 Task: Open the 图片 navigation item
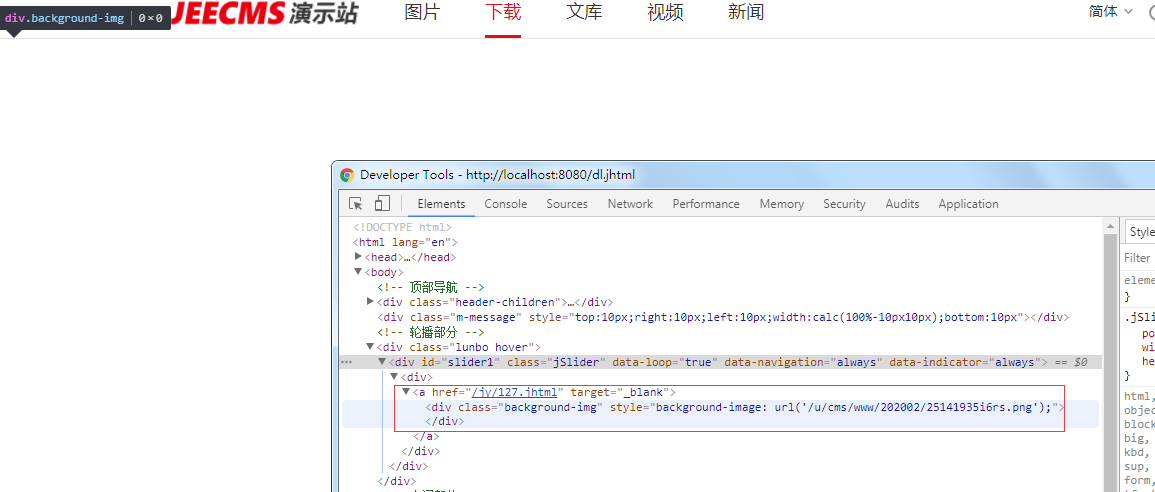click(x=422, y=13)
